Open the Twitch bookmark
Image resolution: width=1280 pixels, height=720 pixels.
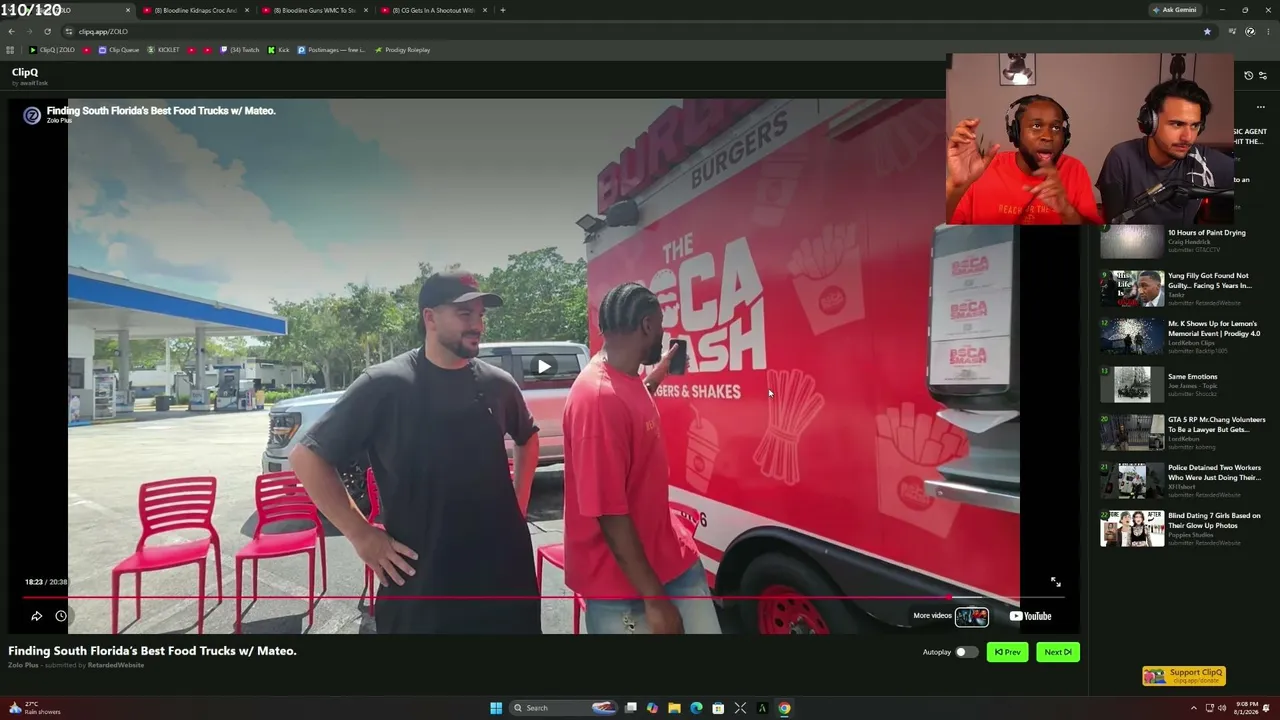tap(239, 50)
